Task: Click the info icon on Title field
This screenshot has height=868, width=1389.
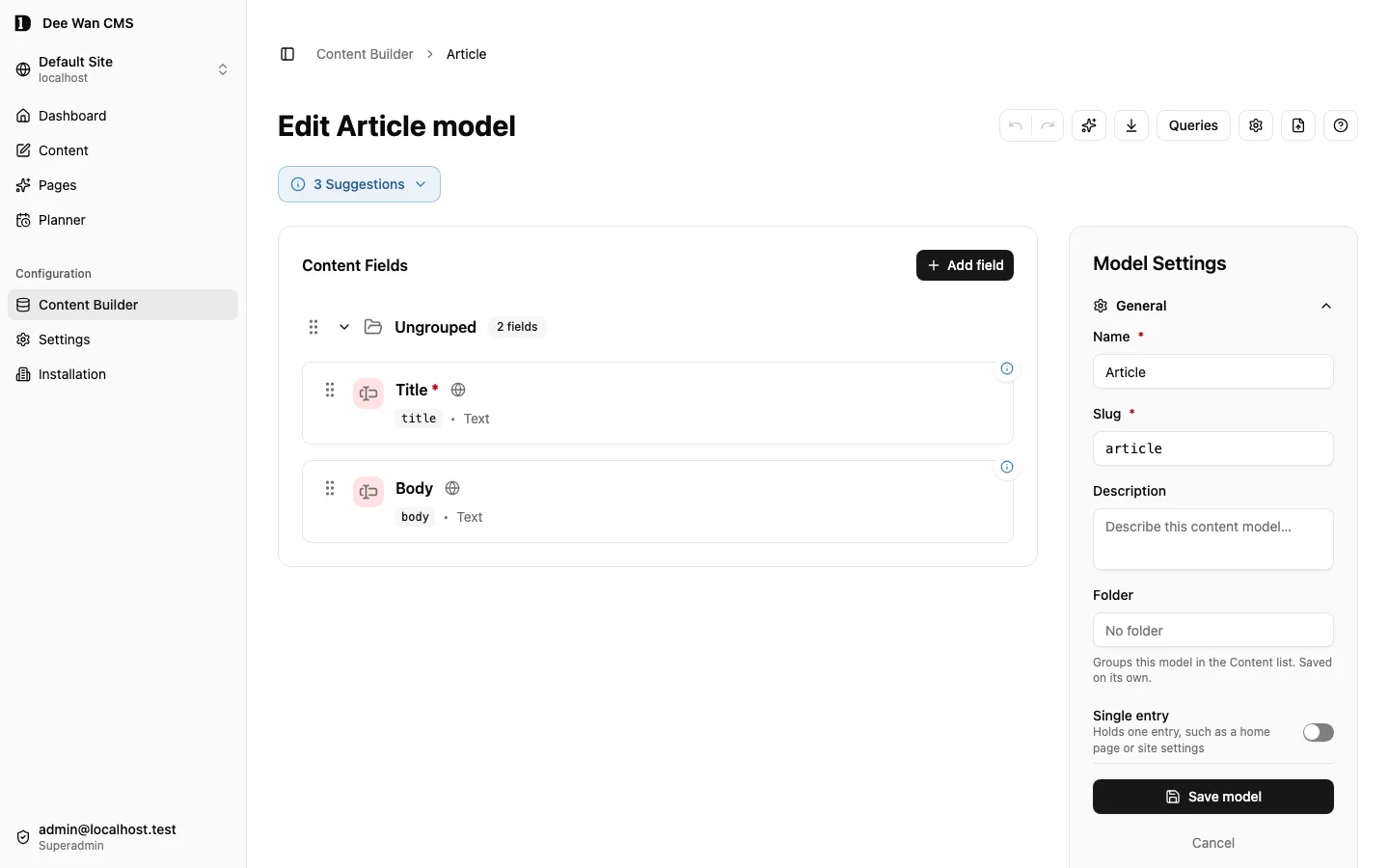Action: coord(1007,368)
